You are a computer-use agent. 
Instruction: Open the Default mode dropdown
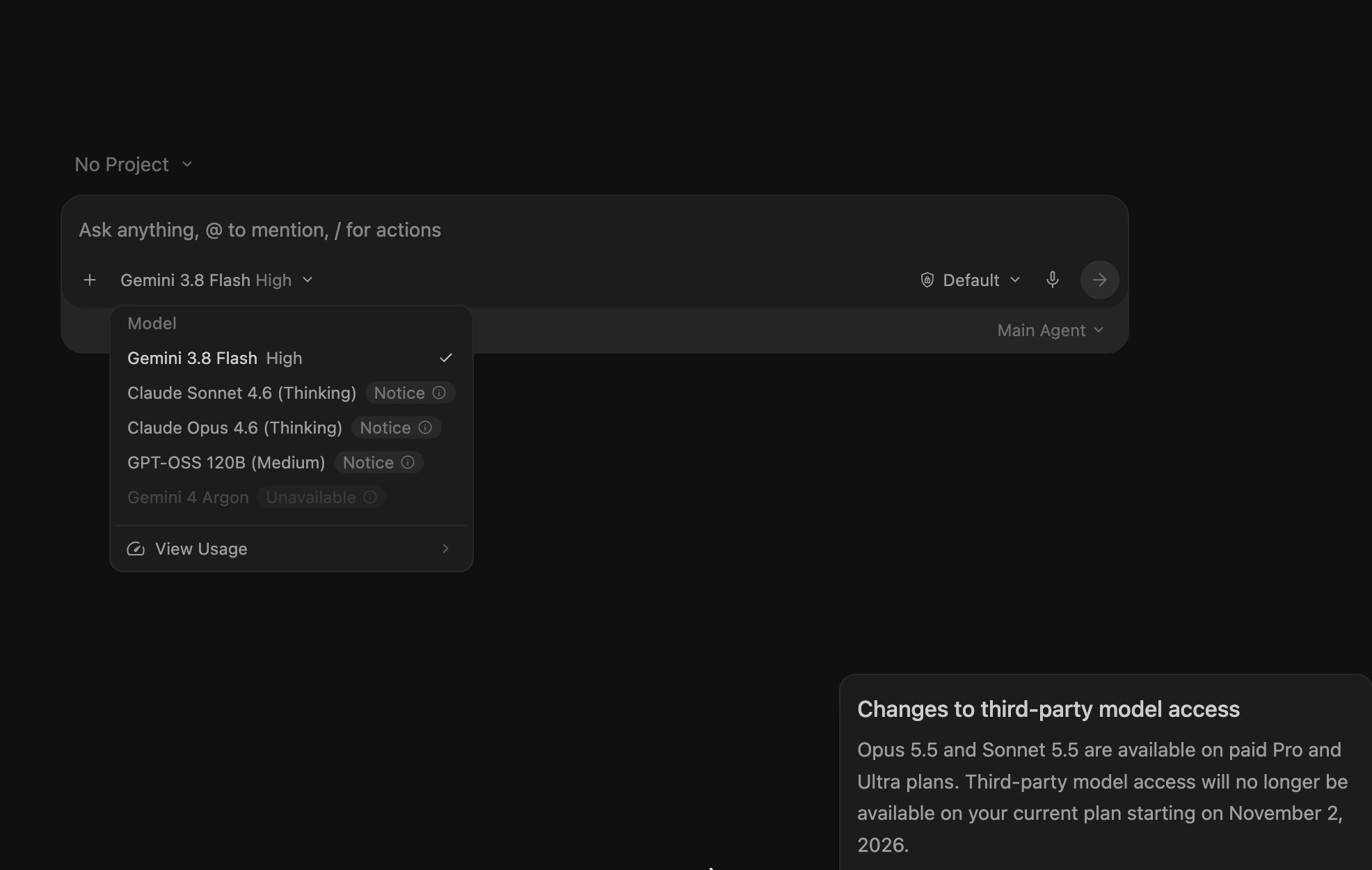[971, 280]
